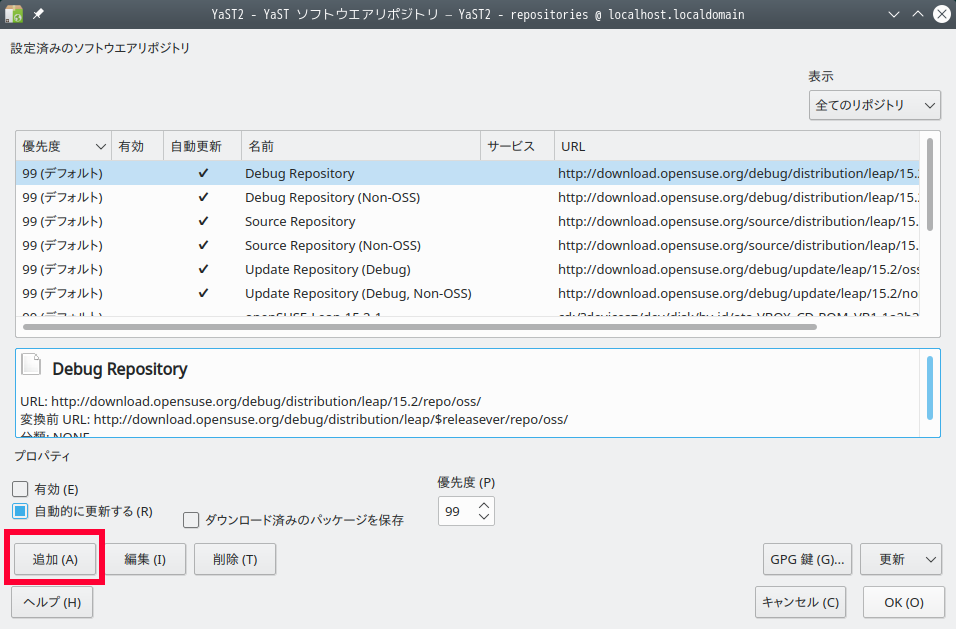Sort by the 名前 column header
This screenshot has width=956, height=629.
coord(361,146)
